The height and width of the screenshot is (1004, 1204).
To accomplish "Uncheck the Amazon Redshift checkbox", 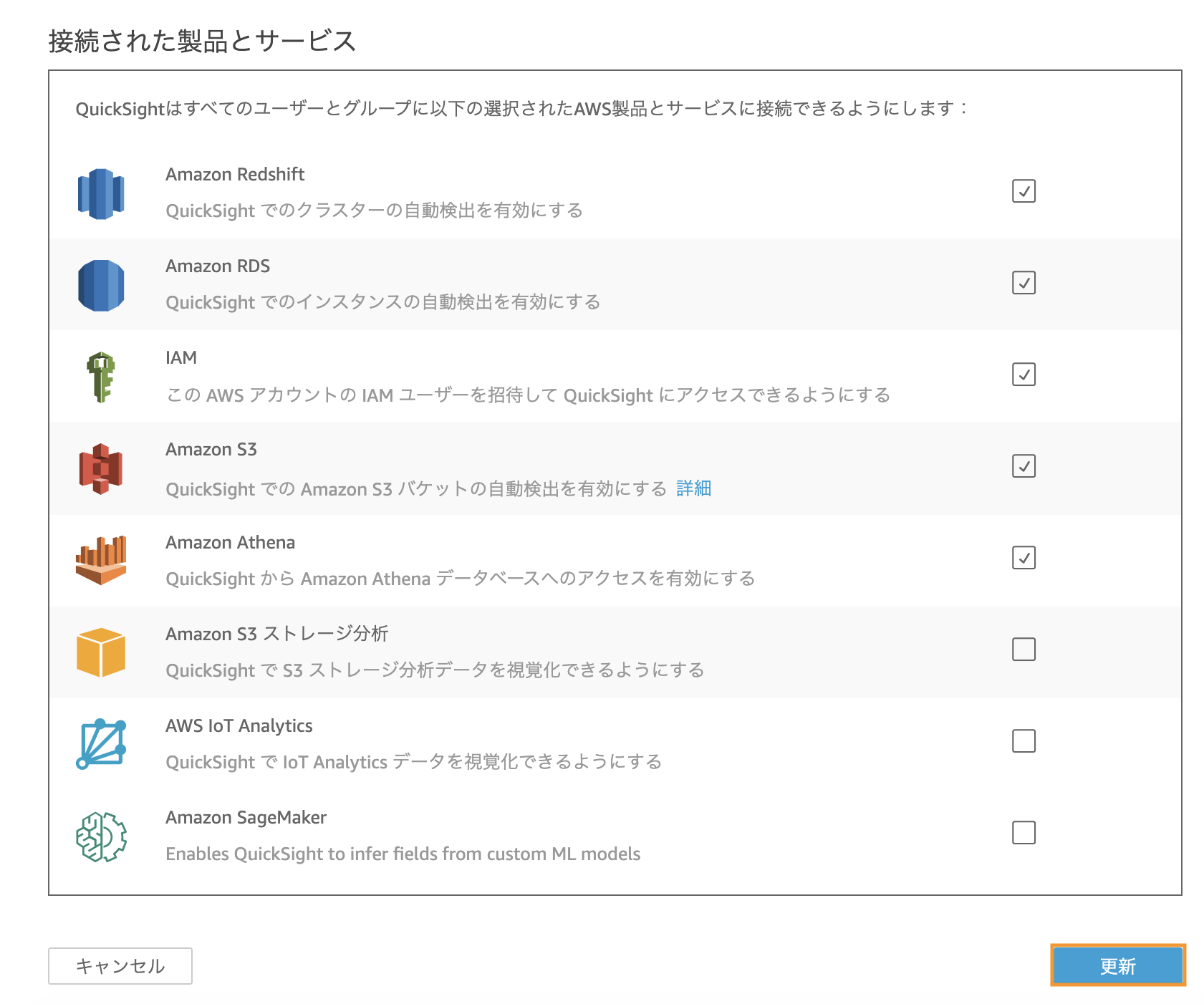I will (1024, 191).
